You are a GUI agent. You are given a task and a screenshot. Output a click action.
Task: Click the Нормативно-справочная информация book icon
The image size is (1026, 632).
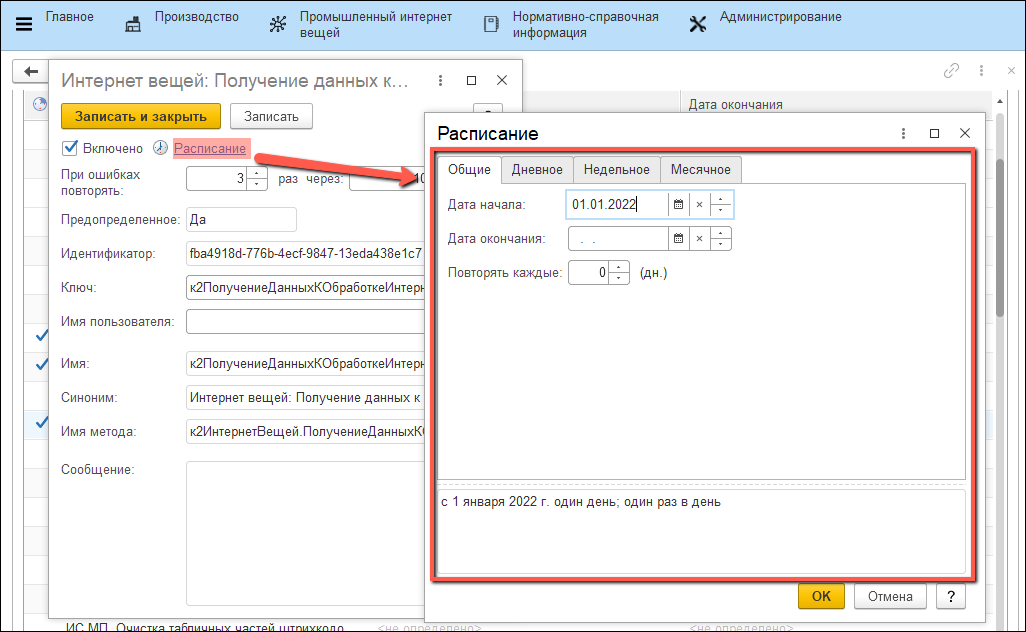490,25
